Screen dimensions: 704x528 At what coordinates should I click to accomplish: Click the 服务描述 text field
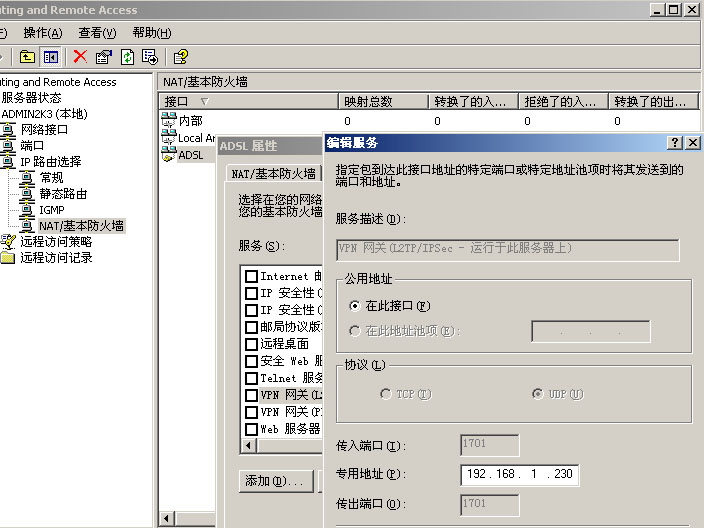tap(507, 250)
